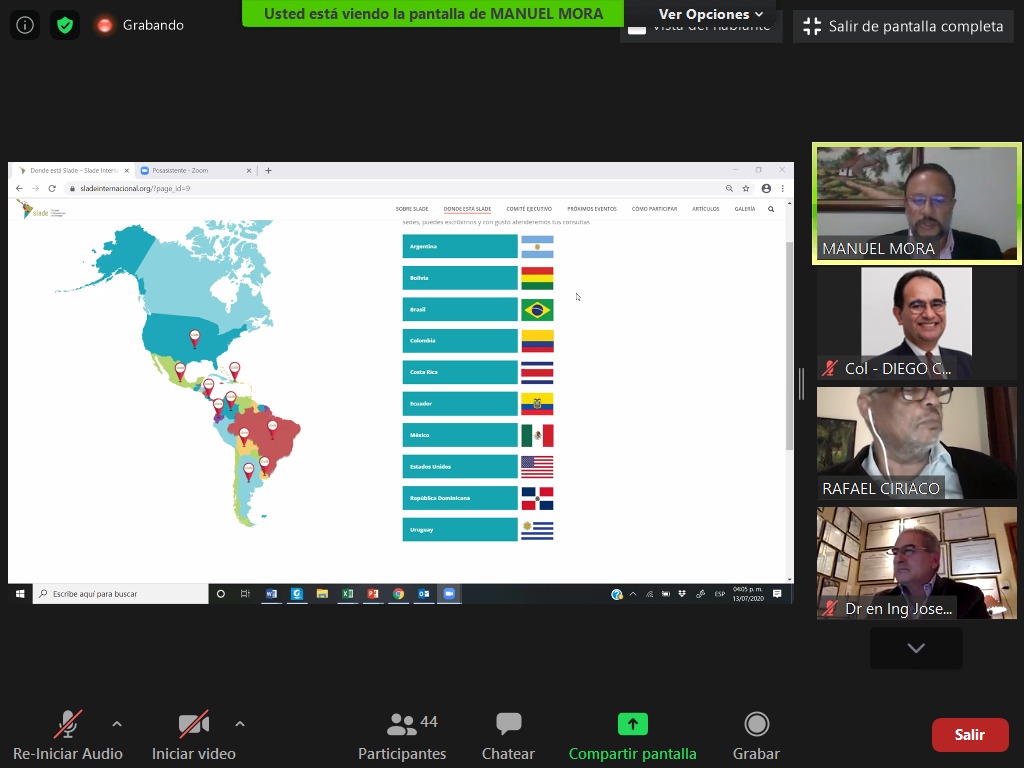Click the Estados Unidos country button
This screenshot has width=1024, height=768.
tap(460, 466)
